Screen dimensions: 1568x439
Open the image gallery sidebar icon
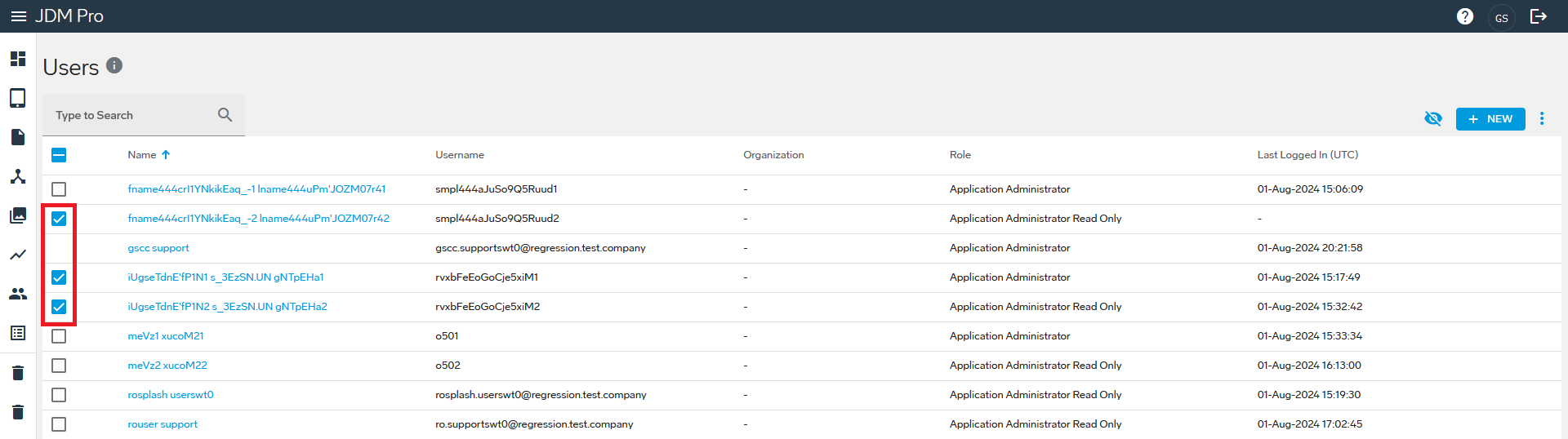coord(18,215)
